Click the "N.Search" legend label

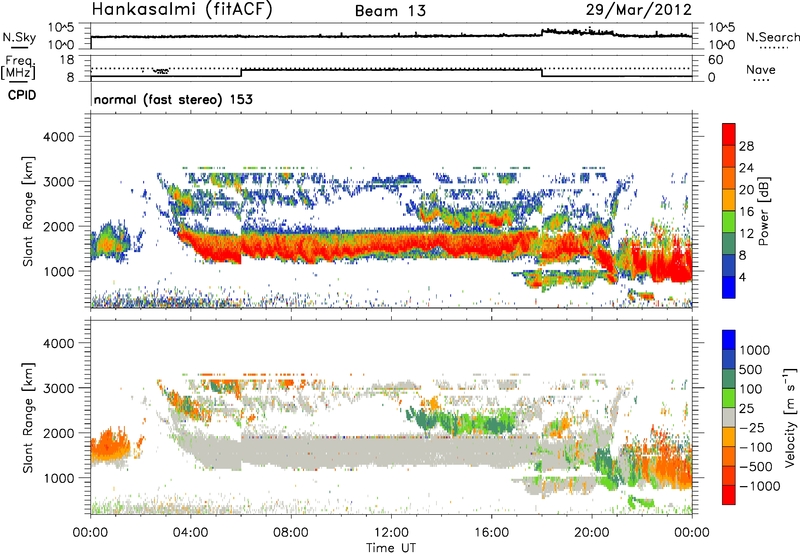(x=772, y=37)
